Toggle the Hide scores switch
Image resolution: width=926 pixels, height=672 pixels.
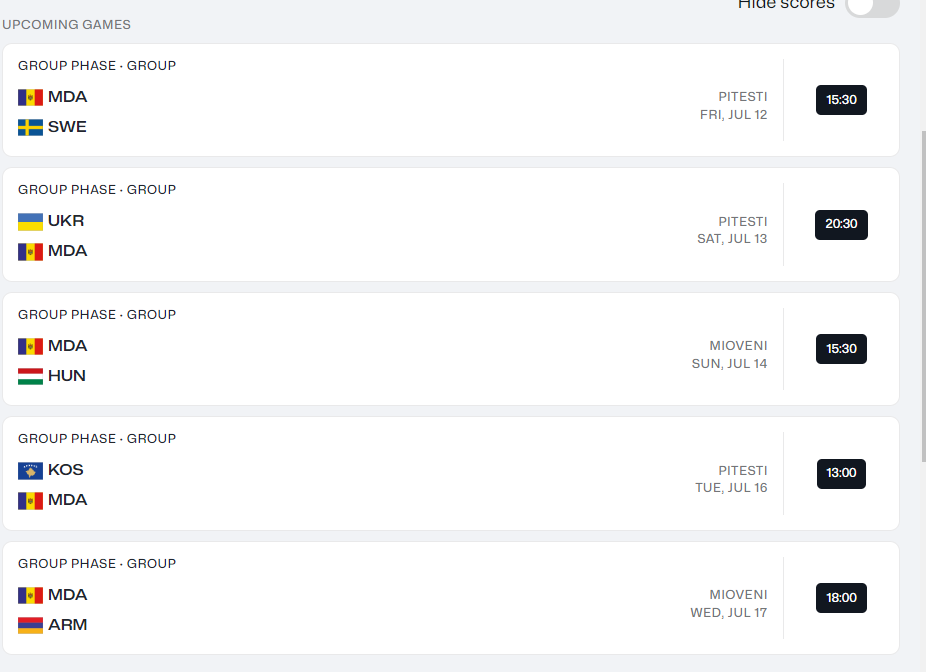point(872,7)
